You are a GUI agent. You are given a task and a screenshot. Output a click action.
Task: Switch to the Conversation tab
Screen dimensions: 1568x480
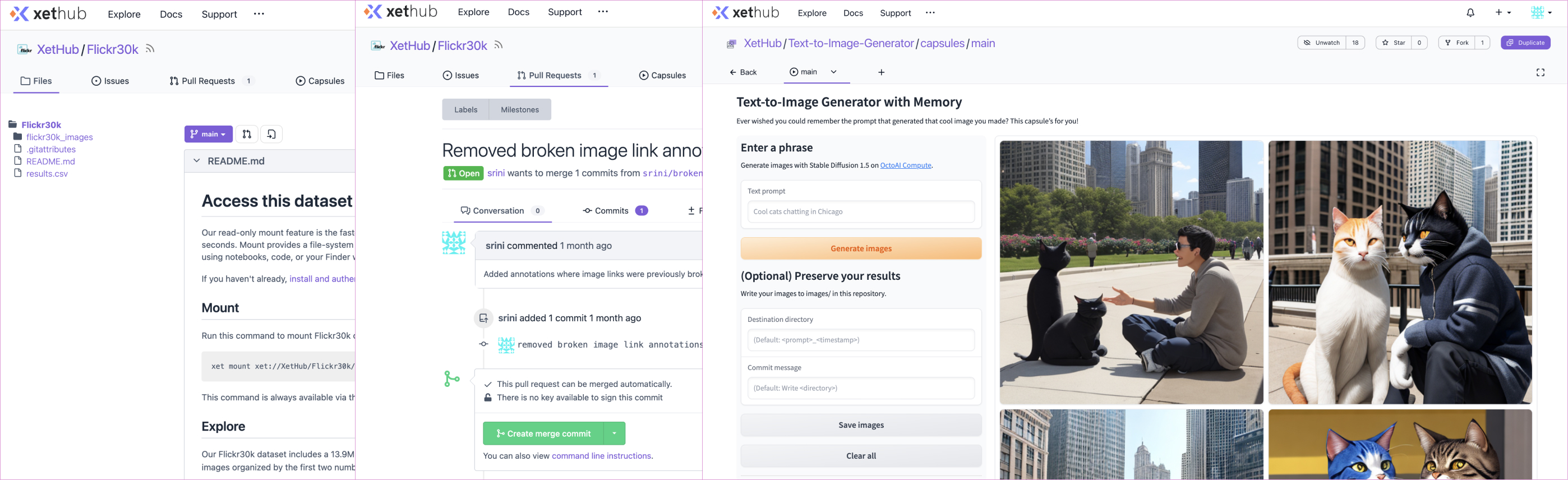pyautogui.click(x=502, y=210)
